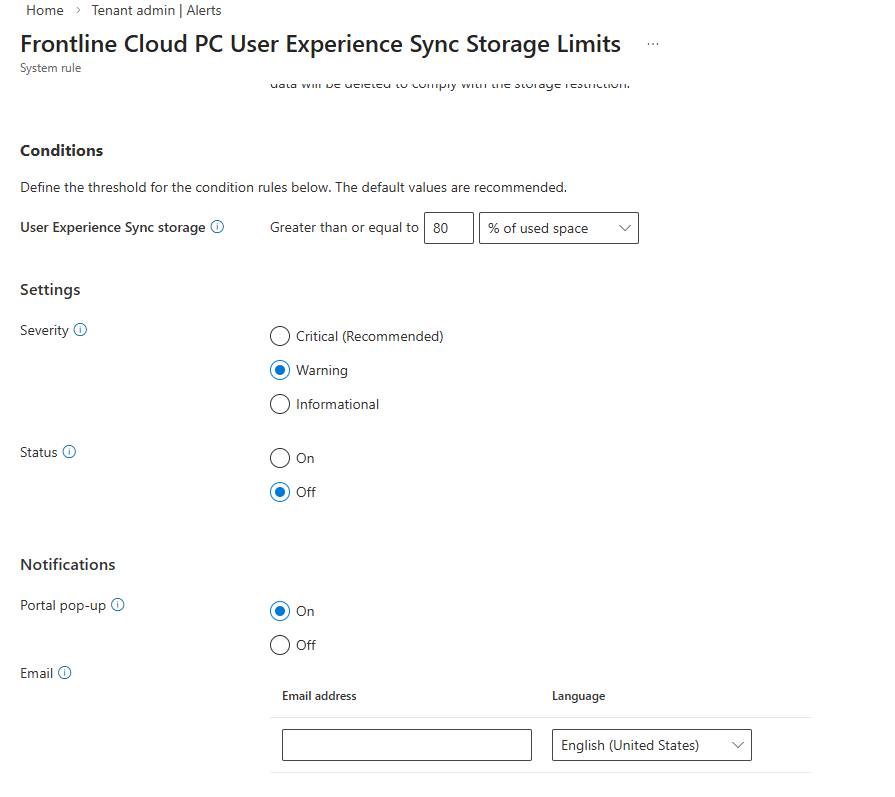Click info icon next to User Experience Sync storage
895x797 pixels.
[217, 227]
